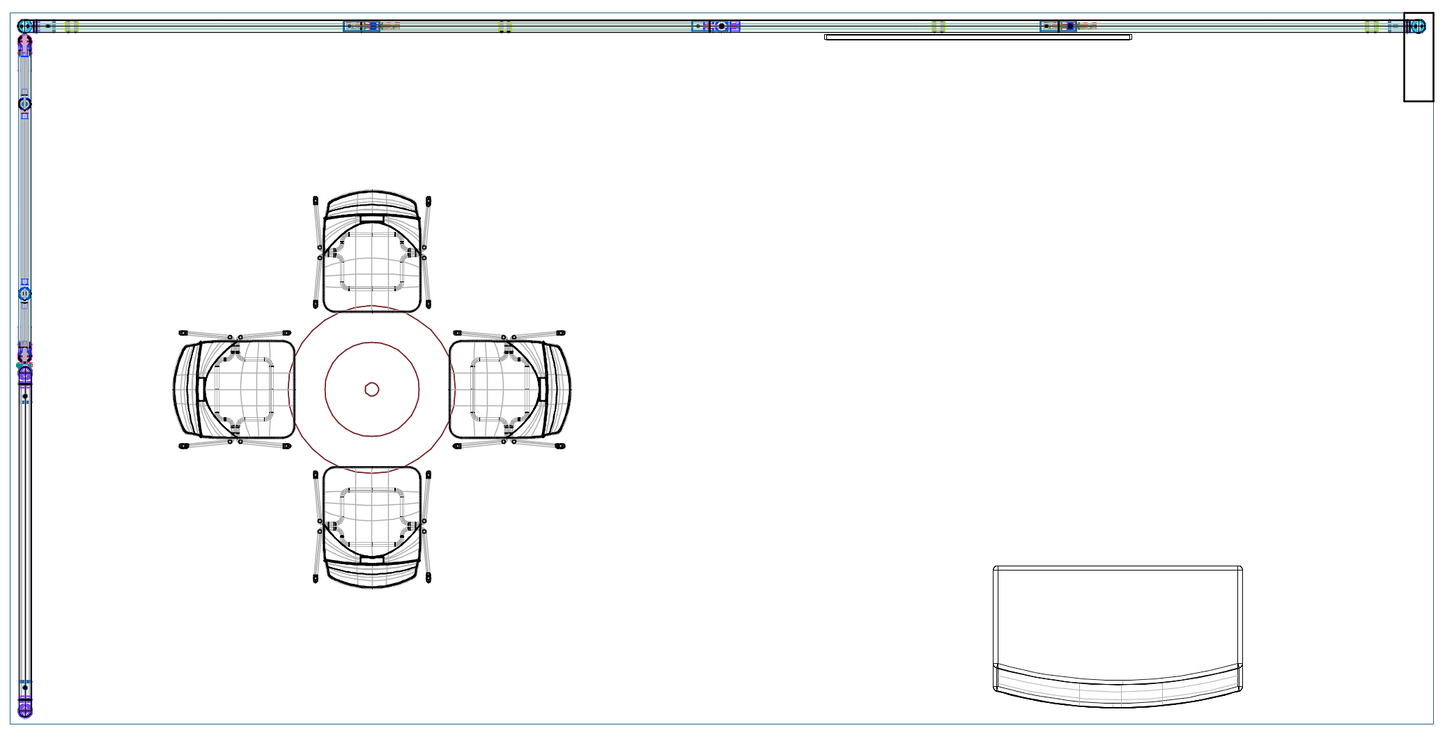Select the long thin bar beneath the top wall
The image size is (1445, 737).
tap(977, 37)
